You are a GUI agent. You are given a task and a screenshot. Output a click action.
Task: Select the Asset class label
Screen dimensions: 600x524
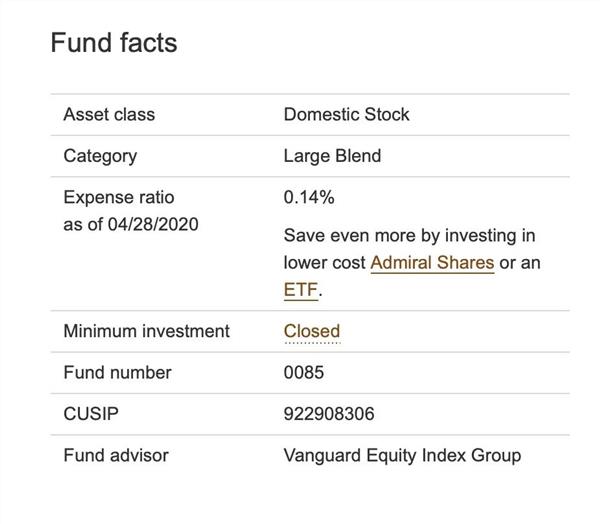tap(109, 114)
